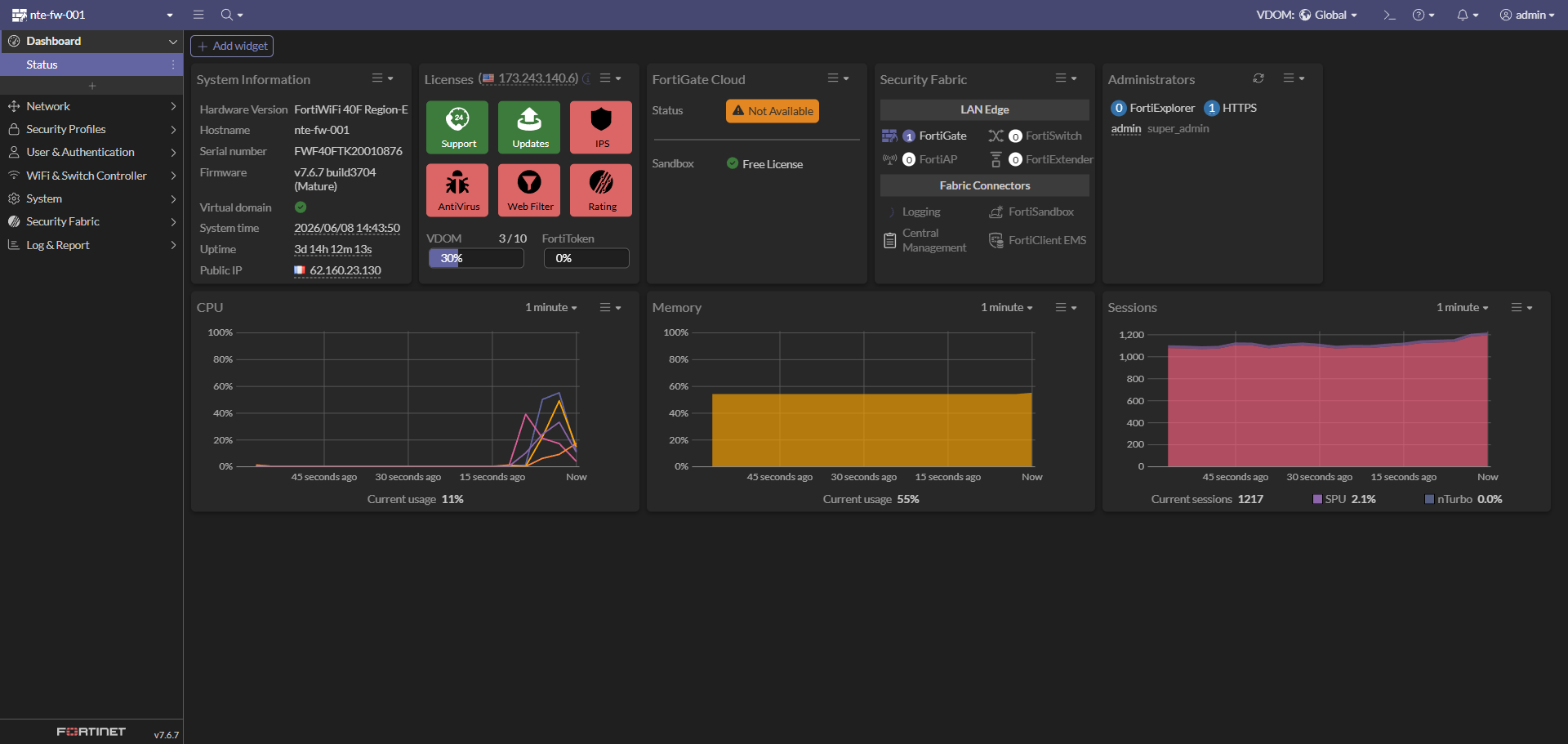Open Security Fabric widget options menu

coord(1066,78)
